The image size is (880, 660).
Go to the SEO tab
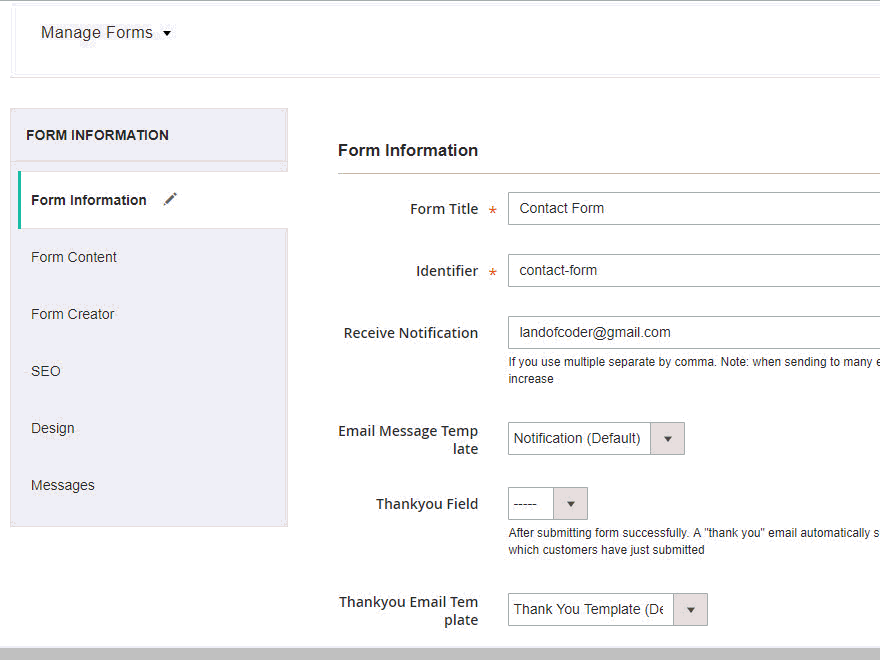pyautogui.click(x=46, y=371)
